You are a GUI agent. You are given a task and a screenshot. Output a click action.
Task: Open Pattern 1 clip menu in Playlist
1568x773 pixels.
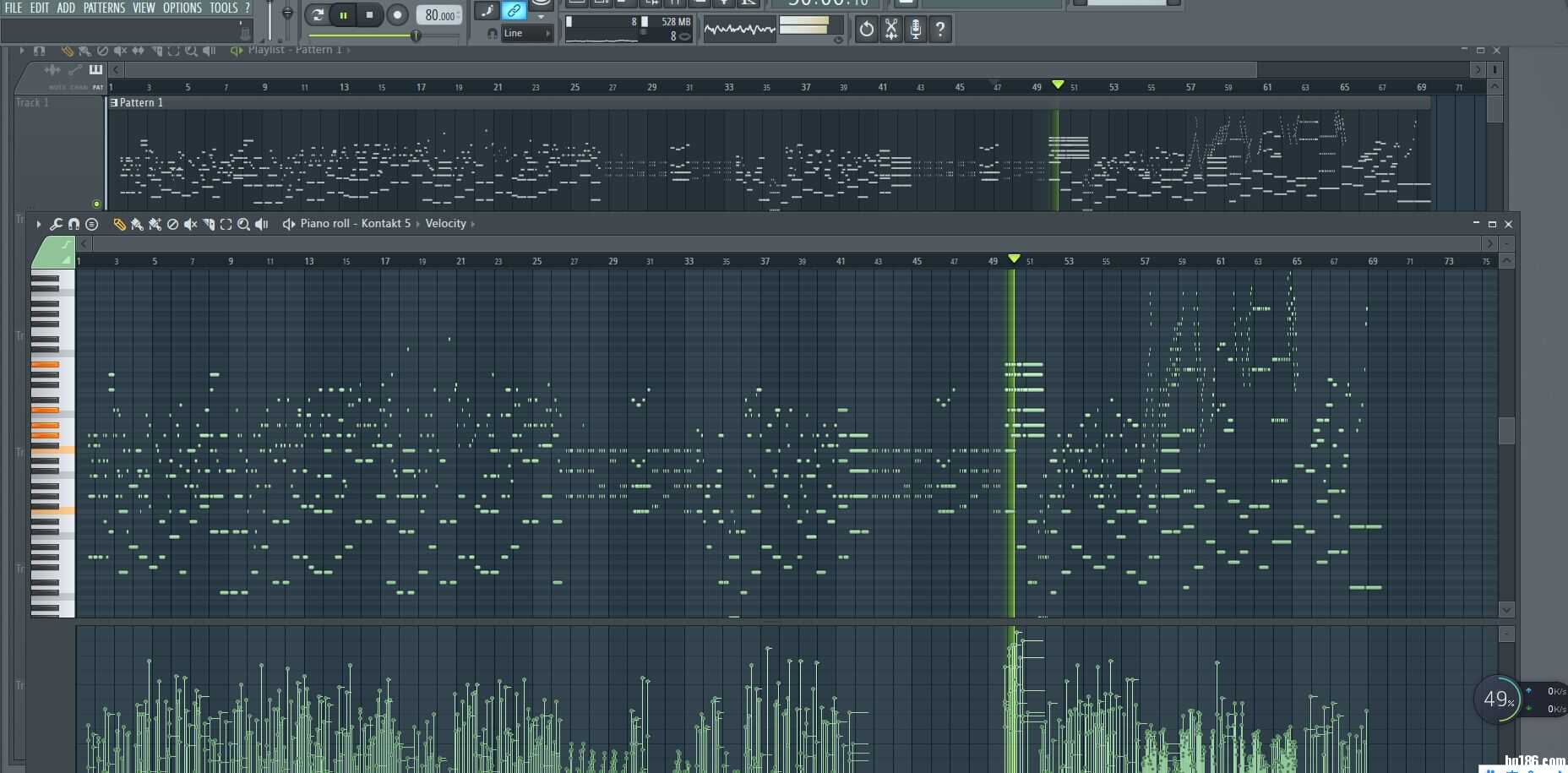[115, 103]
